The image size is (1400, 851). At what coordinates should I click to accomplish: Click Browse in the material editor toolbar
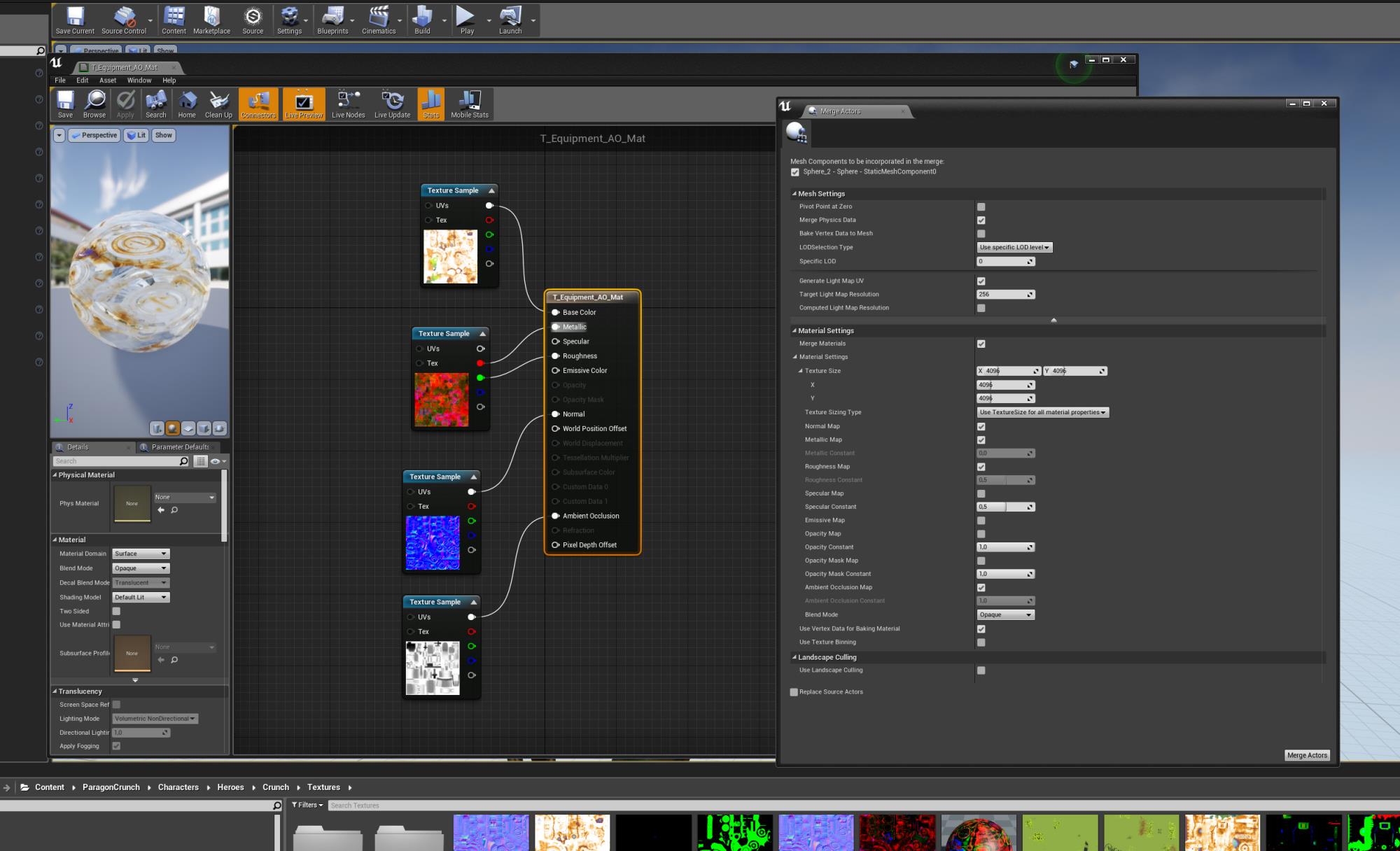(94, 104)
